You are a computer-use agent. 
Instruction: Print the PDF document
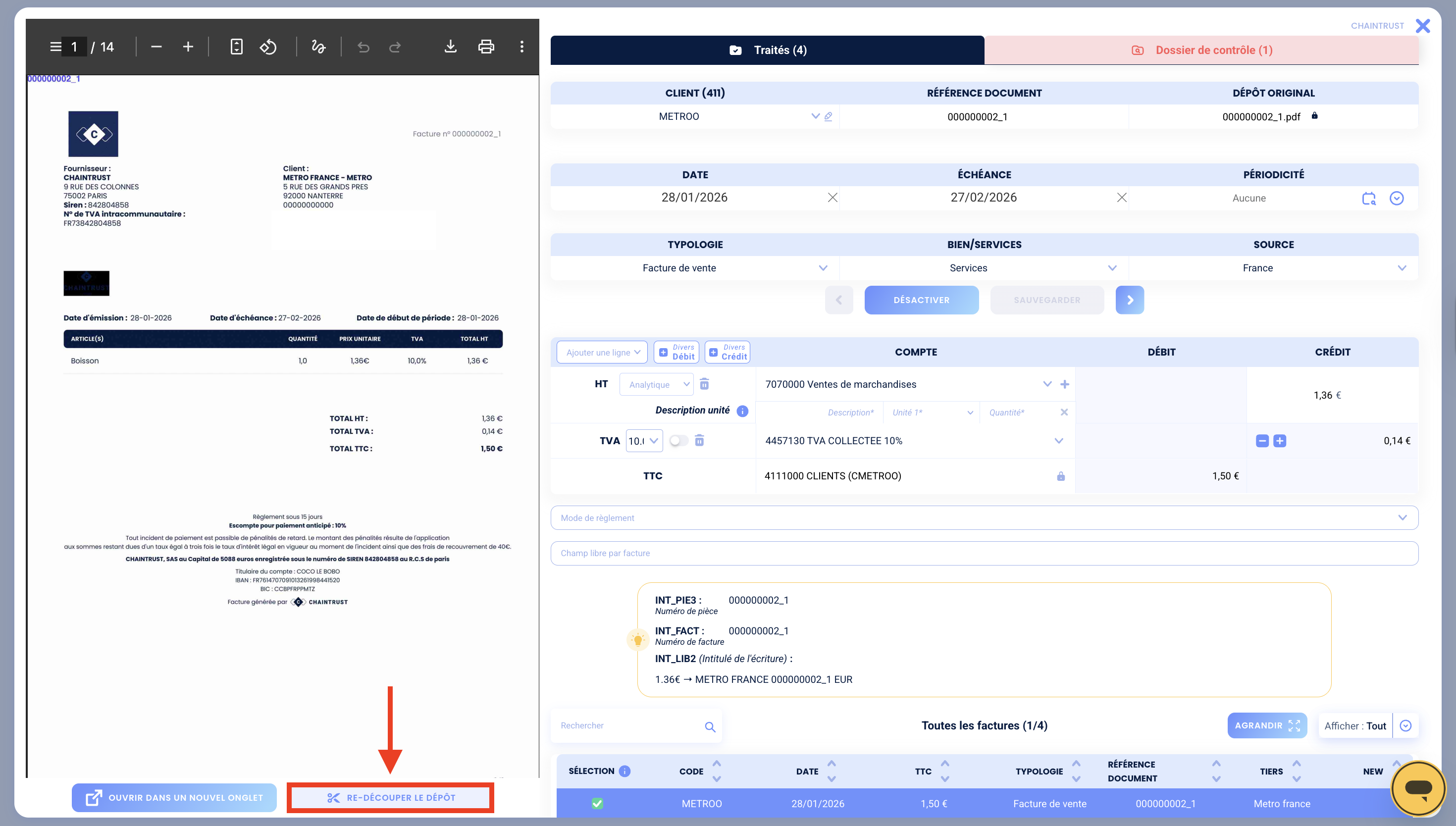tap(486, 47)
